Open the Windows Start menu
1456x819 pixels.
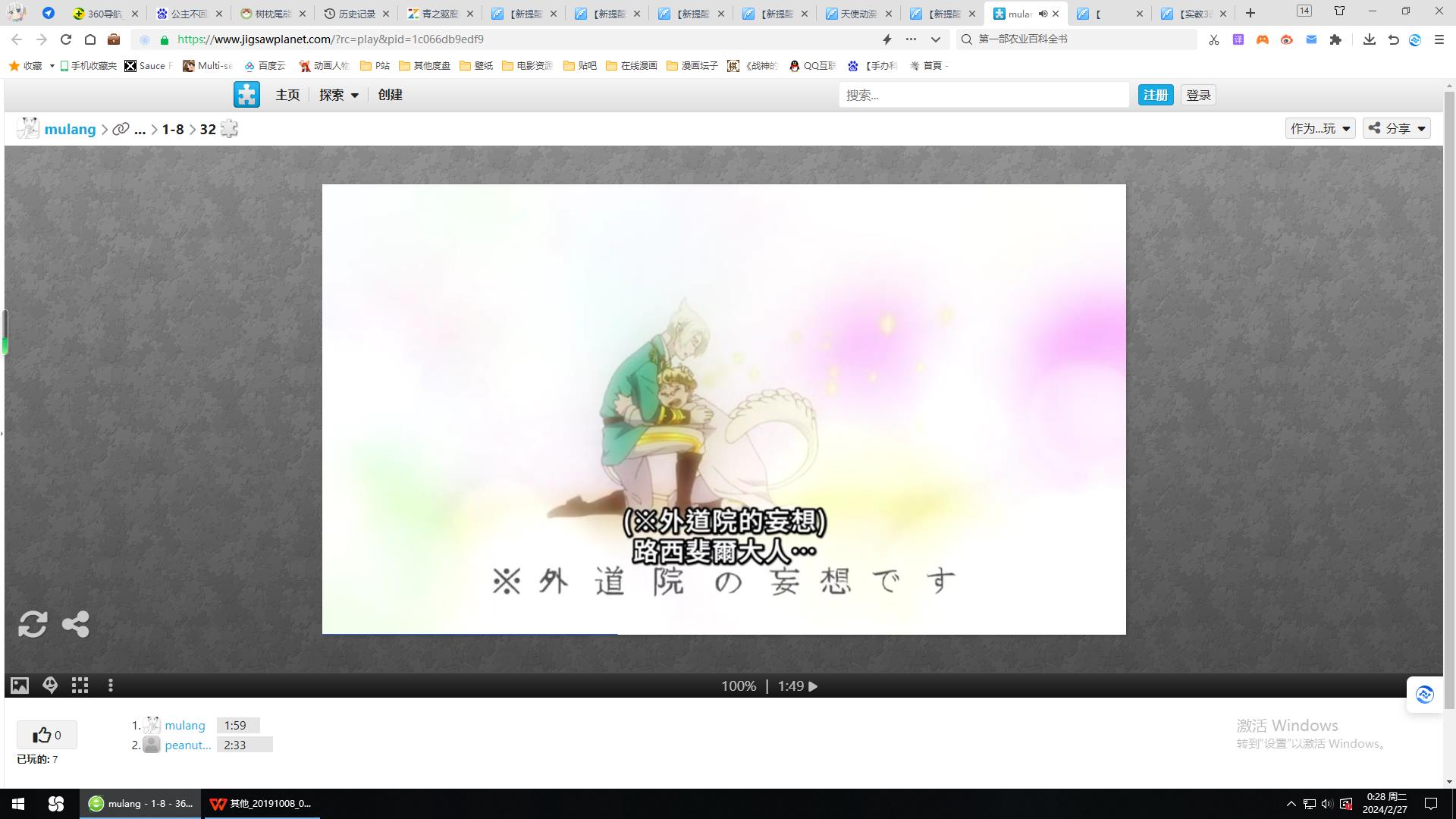pyautogui.click(x=18, y=804)
